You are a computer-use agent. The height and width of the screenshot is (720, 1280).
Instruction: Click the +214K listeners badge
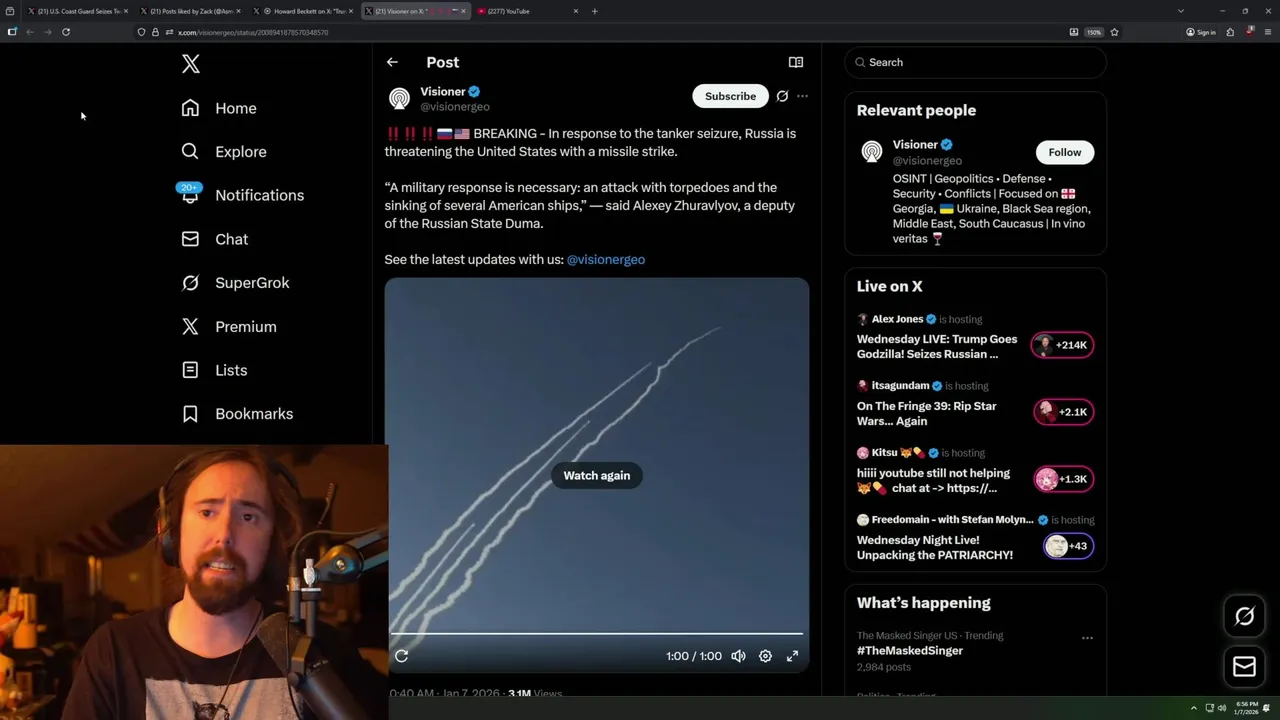click(1063, 345)
